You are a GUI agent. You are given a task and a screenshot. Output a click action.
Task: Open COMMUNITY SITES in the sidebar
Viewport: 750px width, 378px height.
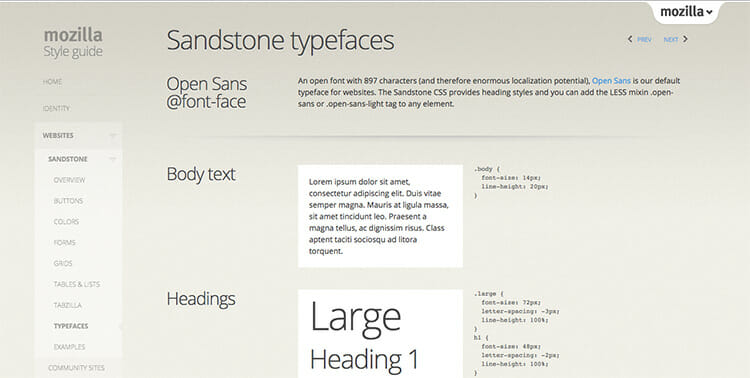point(76,368)
